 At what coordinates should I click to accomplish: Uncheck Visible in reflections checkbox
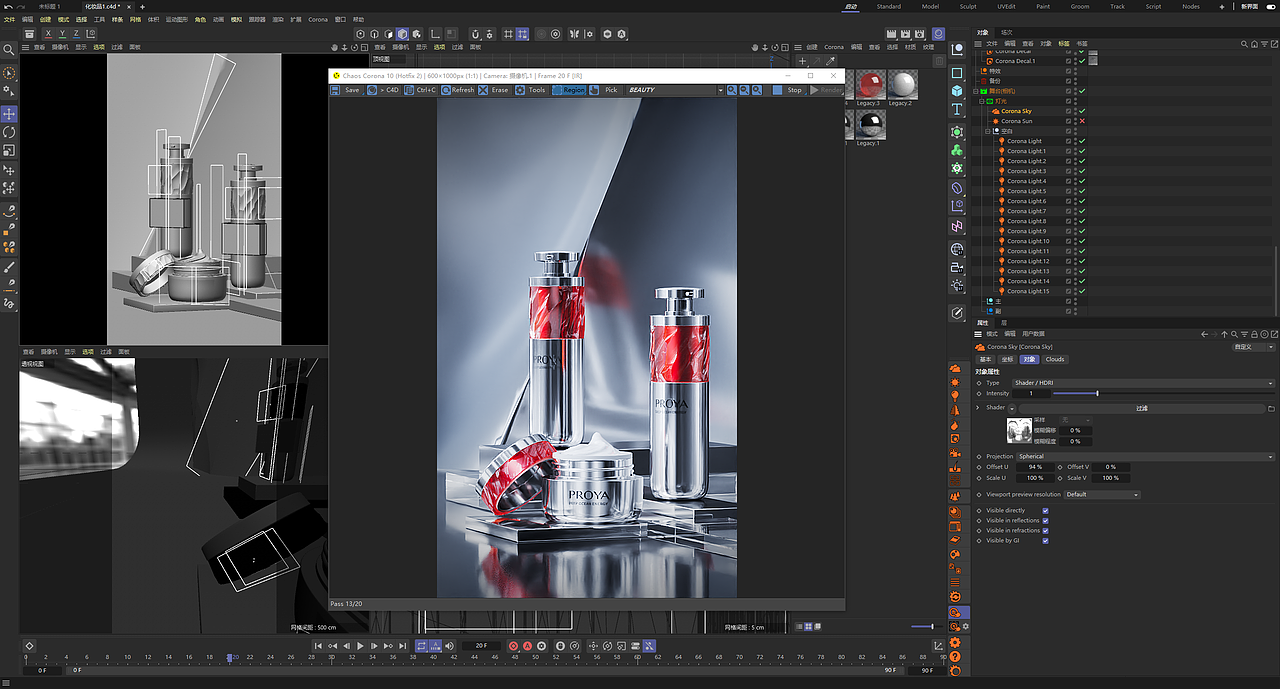(1045, 521)
